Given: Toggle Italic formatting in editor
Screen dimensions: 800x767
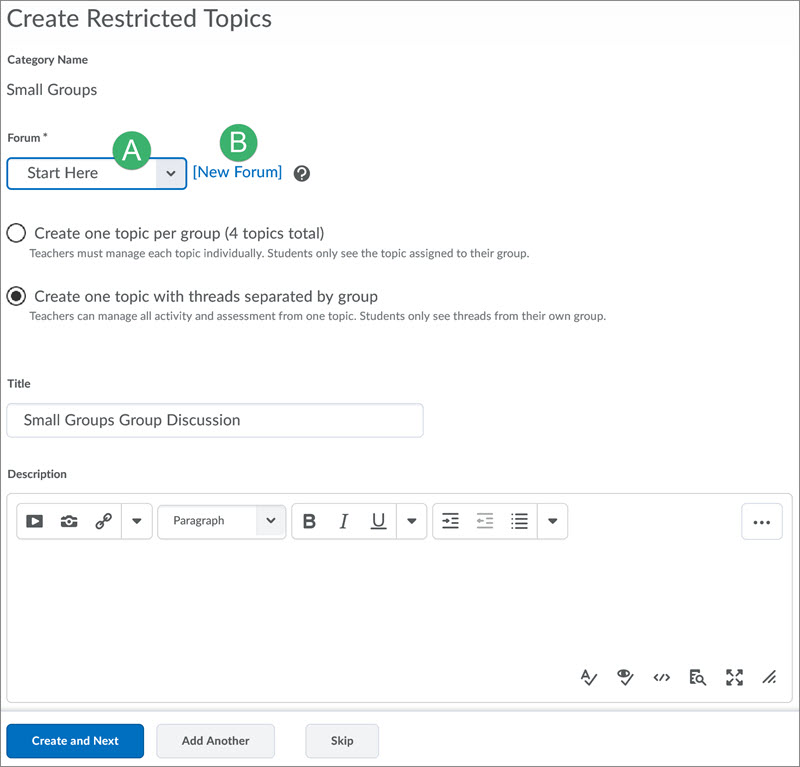Looking at the screenshot, I should (x=344, y=521).
